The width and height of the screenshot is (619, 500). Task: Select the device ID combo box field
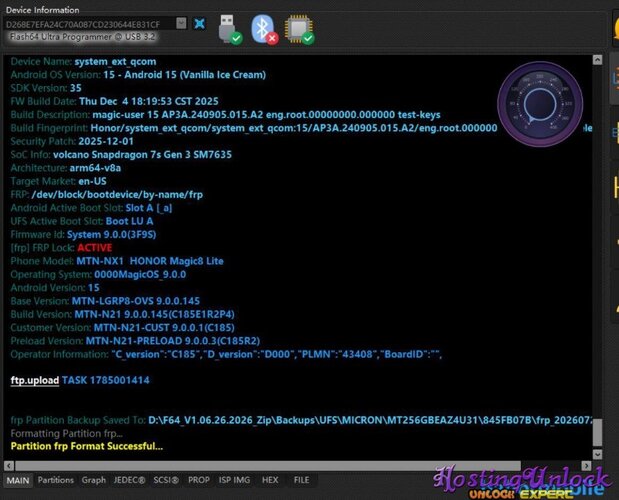pyautogui.click(x=95, y=24)
